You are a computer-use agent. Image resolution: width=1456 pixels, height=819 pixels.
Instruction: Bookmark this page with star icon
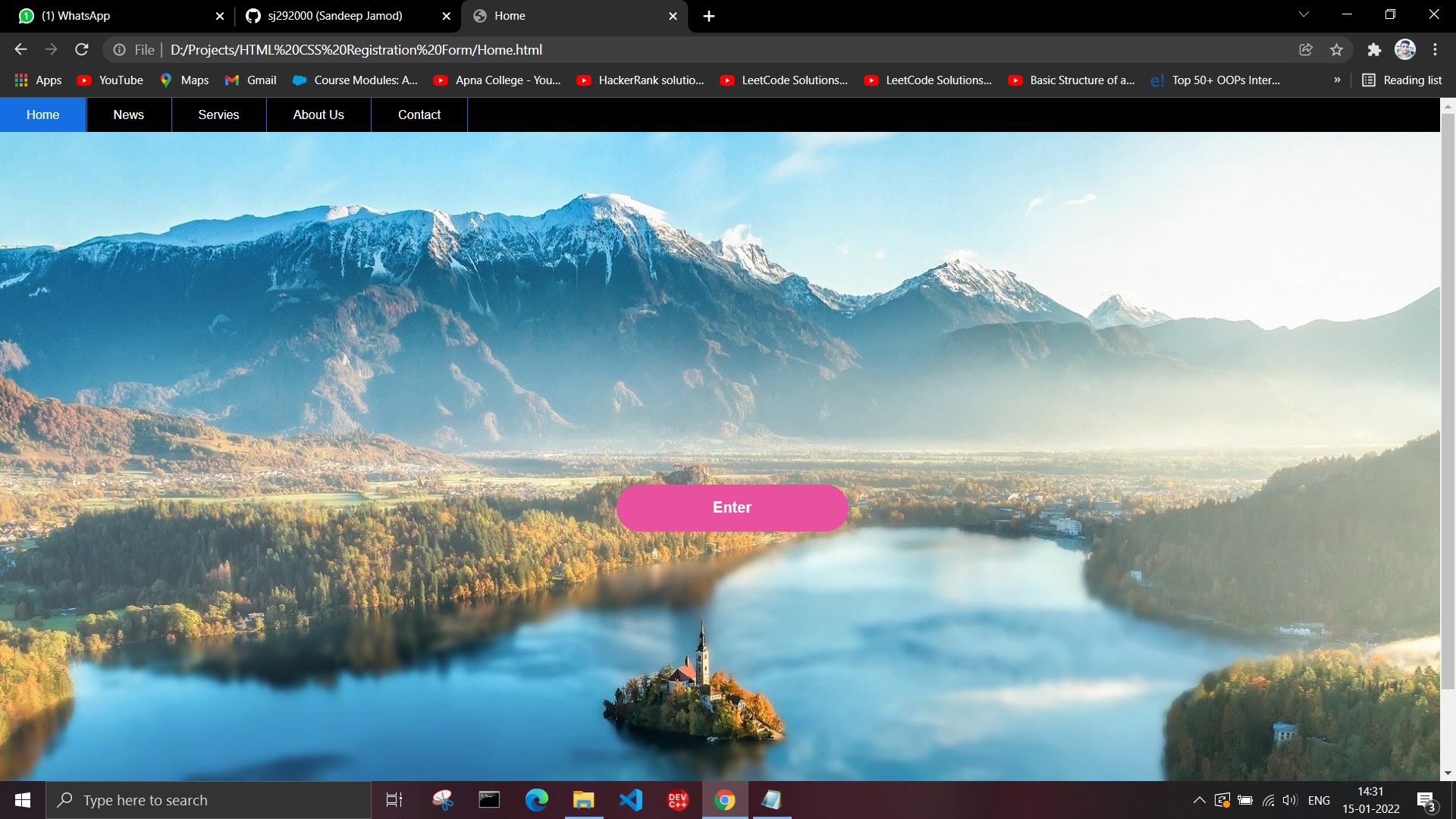click(1336, 49)
